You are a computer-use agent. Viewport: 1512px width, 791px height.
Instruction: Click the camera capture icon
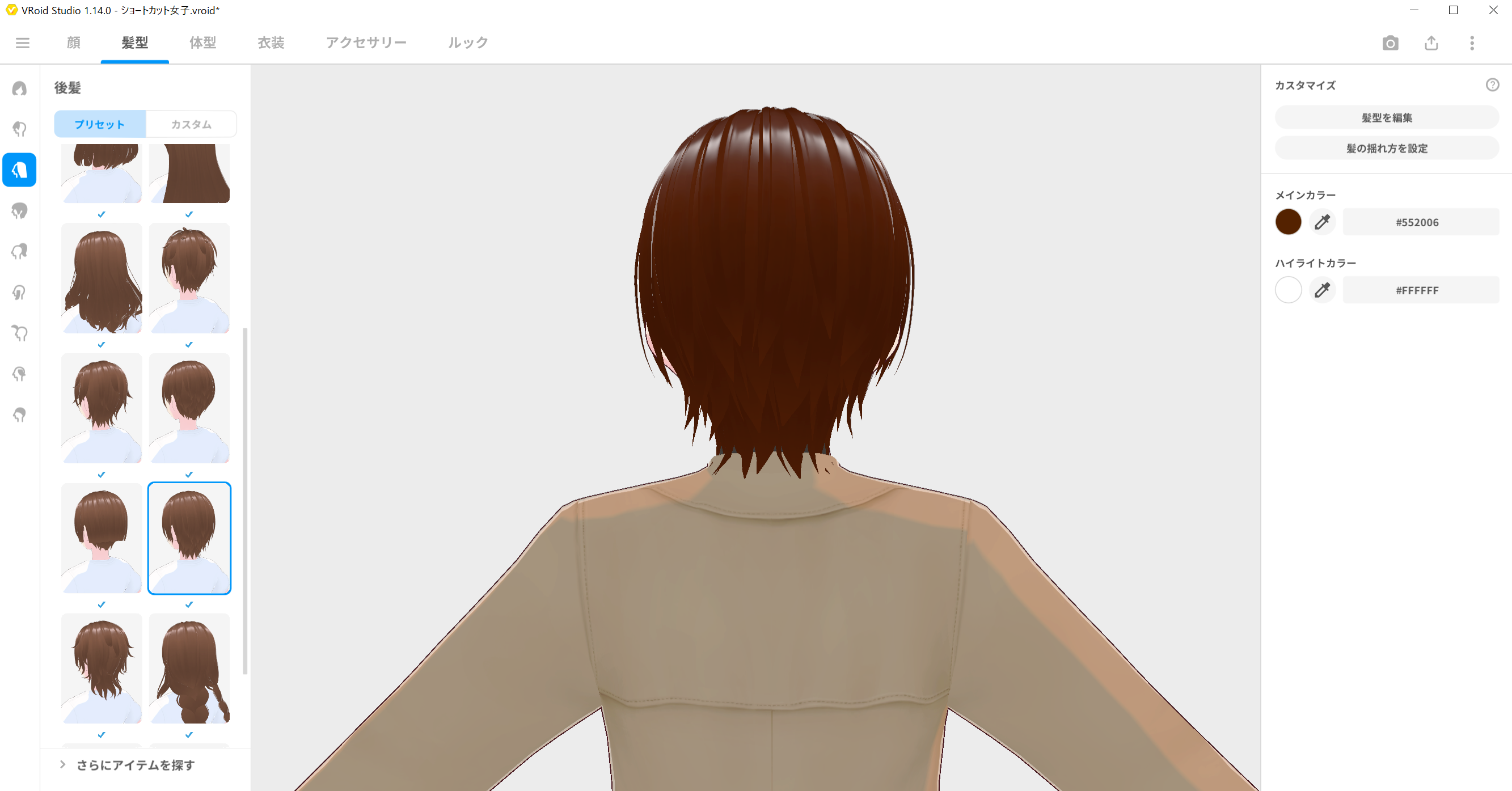point(1390,43)
